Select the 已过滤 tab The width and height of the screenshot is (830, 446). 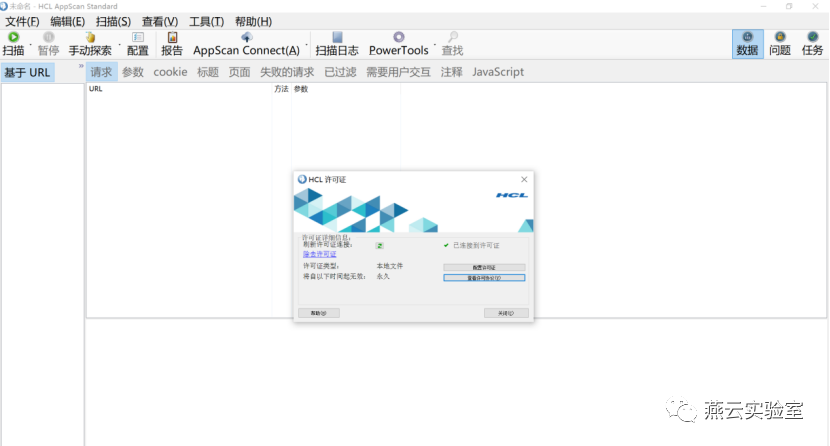pyautogui.click(x=340, y=72)
